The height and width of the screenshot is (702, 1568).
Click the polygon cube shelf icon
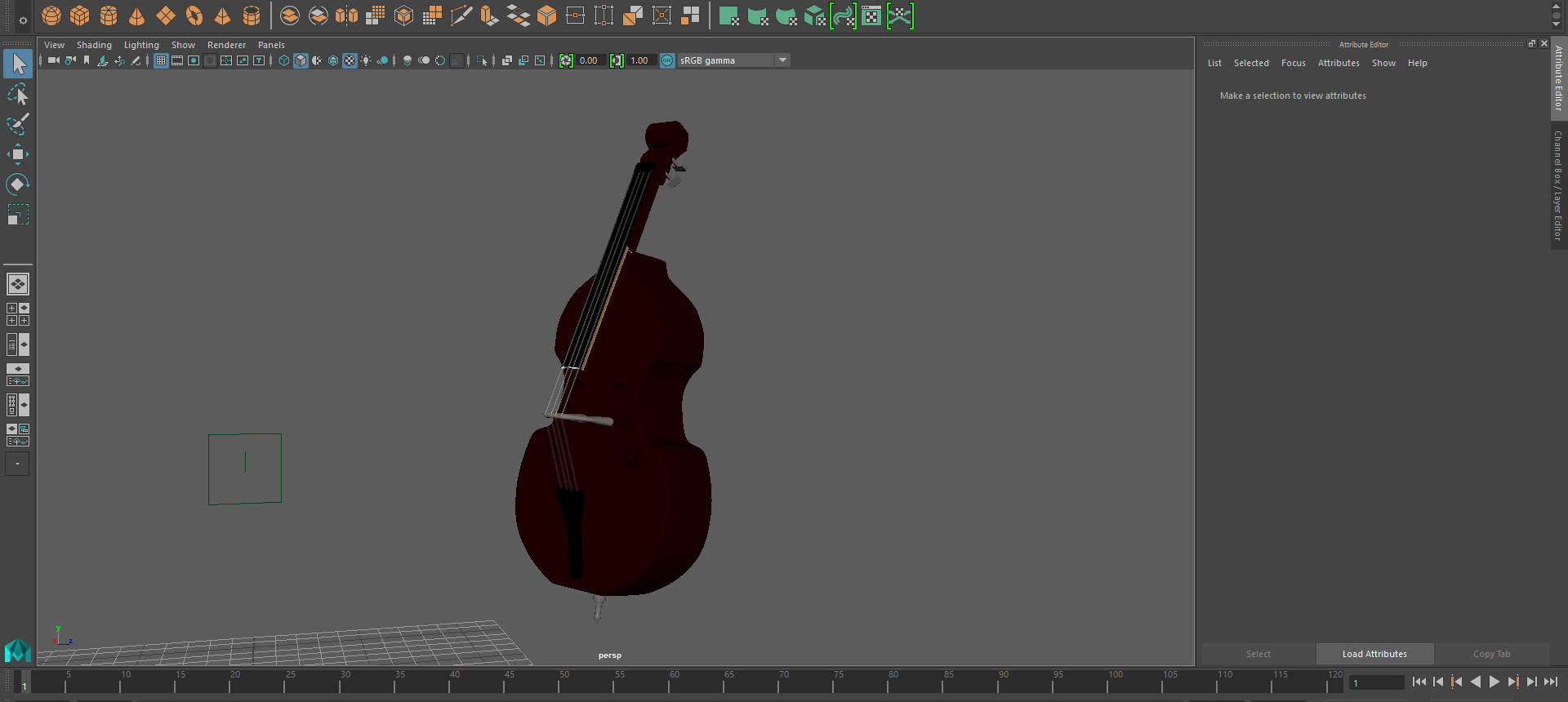click(80, 16)
